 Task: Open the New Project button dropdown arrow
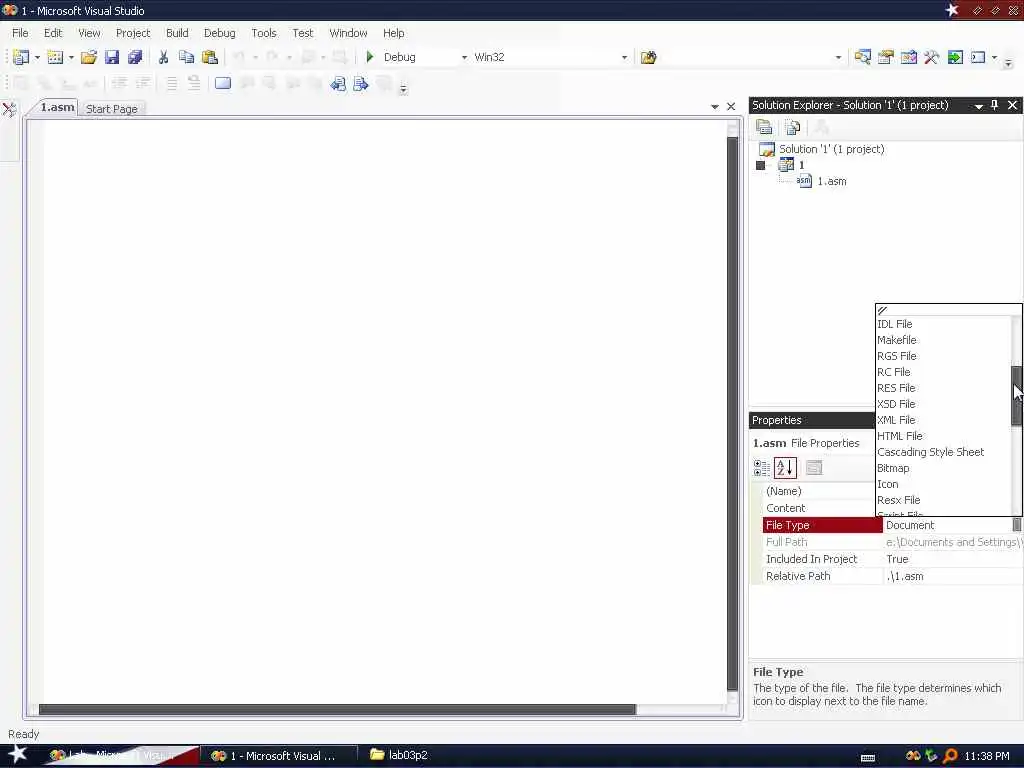37,57
